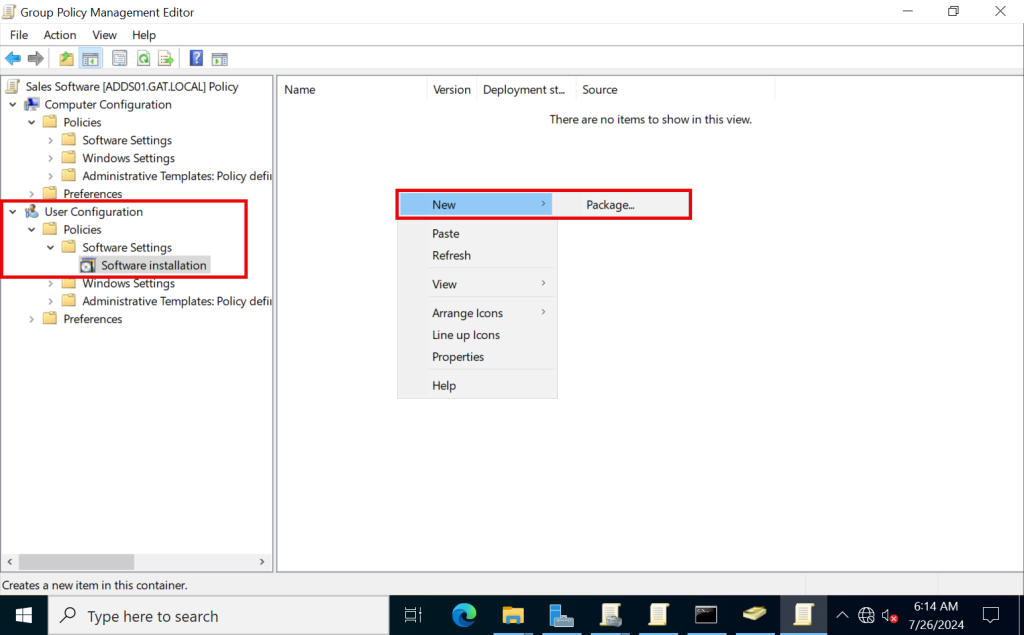This screenshot has width=1024, height=635.
Task: Expand Administrative Templates under Computer Configuration
Action: point(50,175)
